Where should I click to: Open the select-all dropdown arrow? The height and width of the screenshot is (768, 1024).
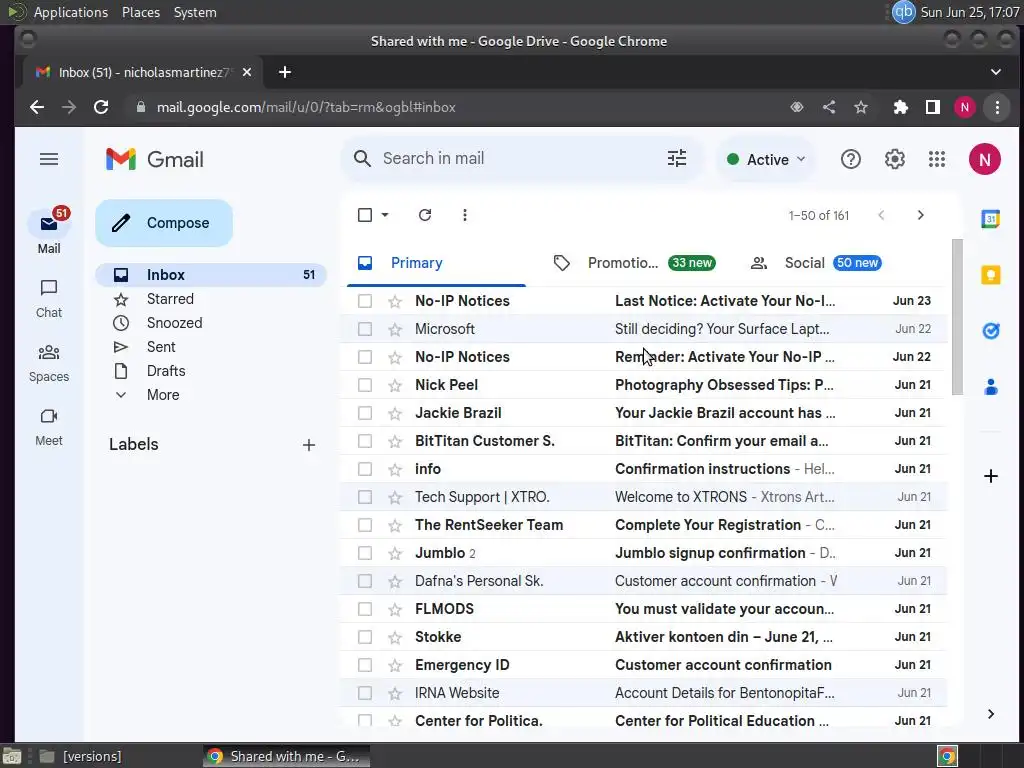tap(385, 215)
